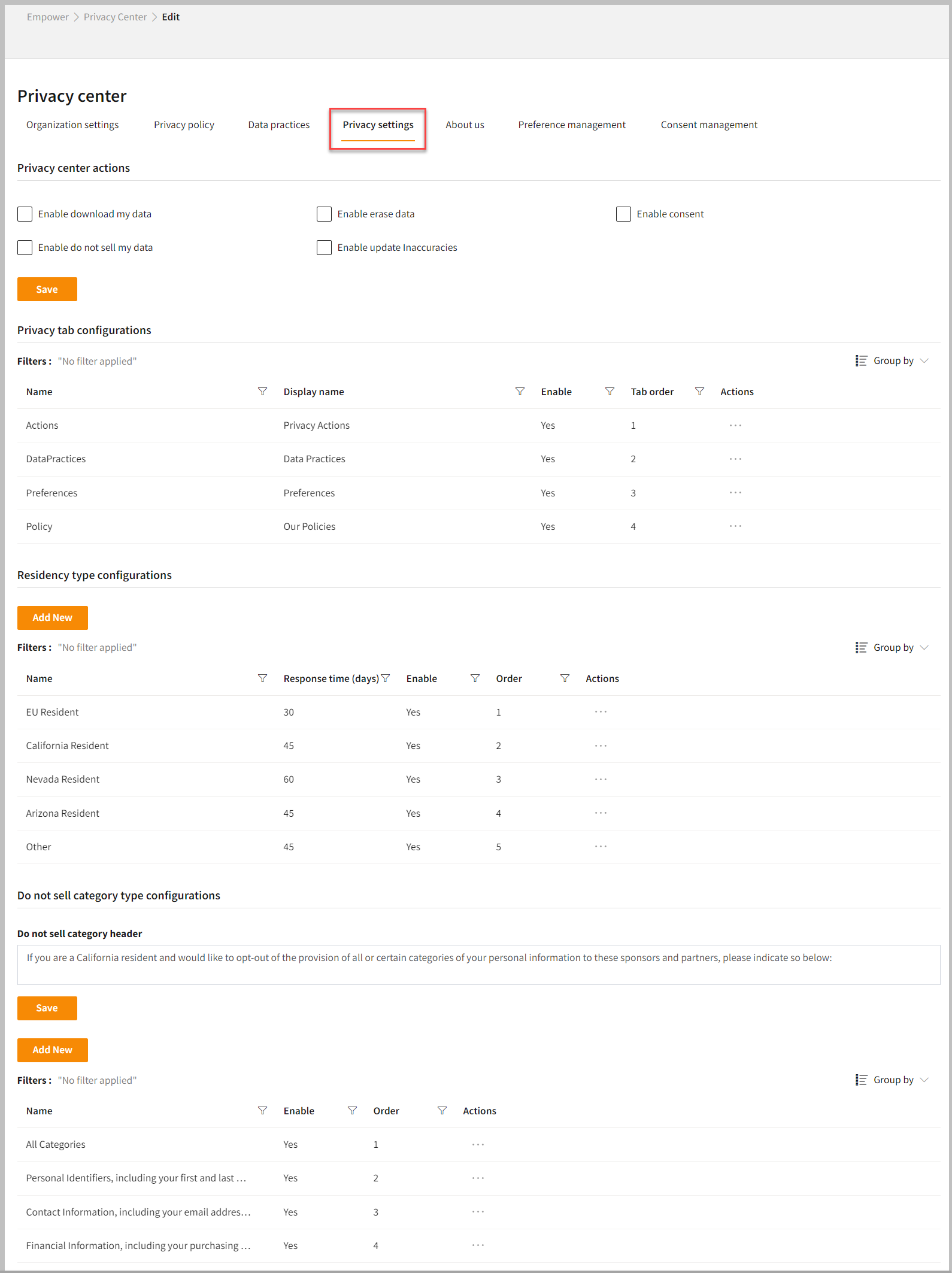Switch to the Consent management tab

pyautogui.click(x=709, y=125)
